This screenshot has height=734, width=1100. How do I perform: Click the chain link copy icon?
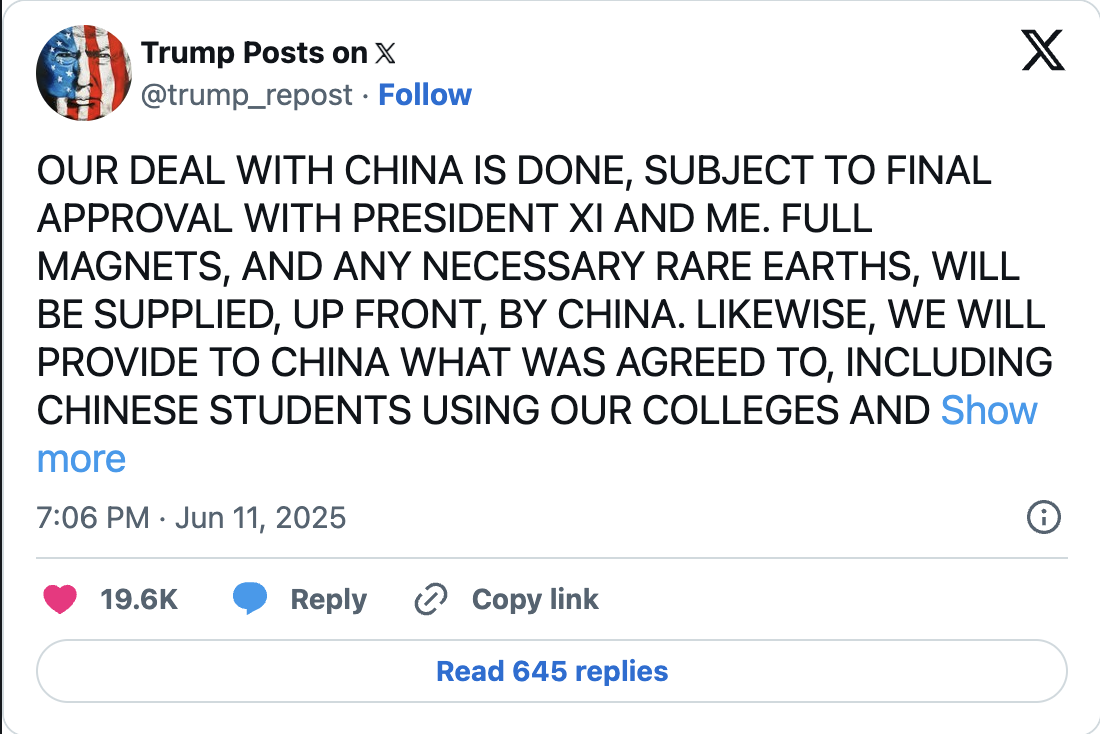[429, 599]
